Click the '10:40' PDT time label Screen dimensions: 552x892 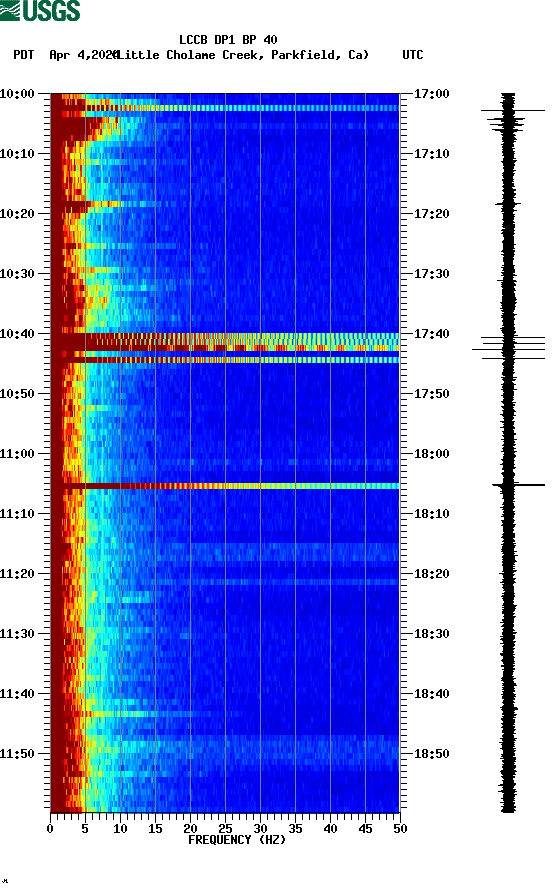pos(17,333)
